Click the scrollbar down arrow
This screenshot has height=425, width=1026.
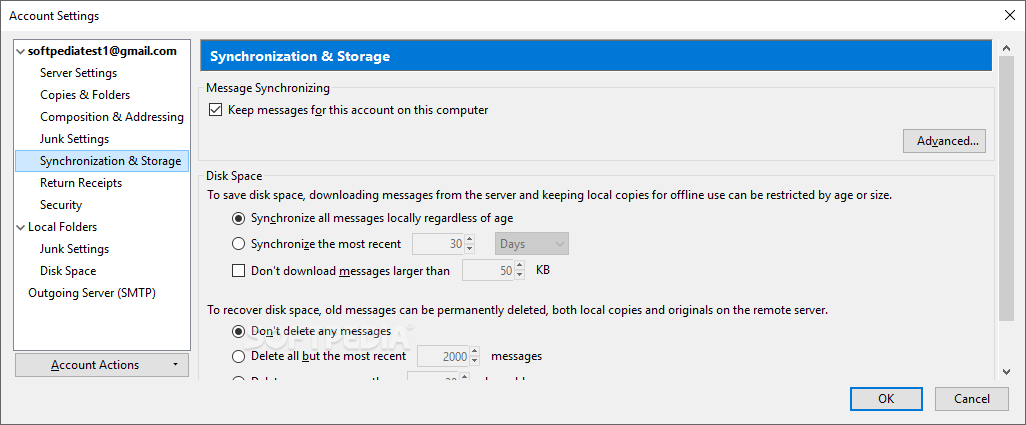[1006, 371]
